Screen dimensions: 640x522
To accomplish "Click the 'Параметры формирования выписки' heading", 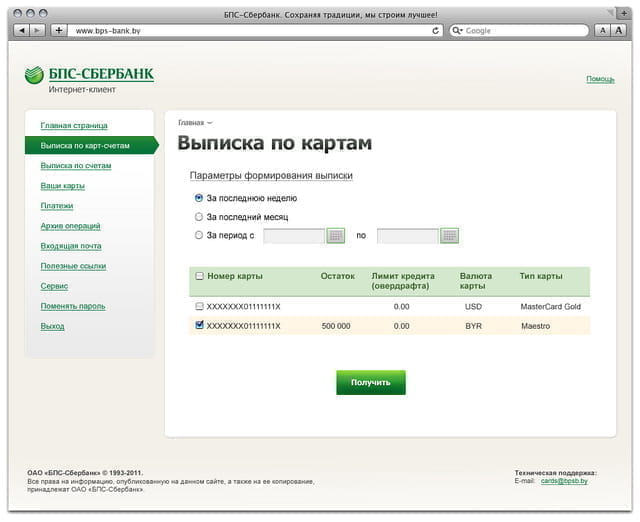I will click(x=271, y=175).
